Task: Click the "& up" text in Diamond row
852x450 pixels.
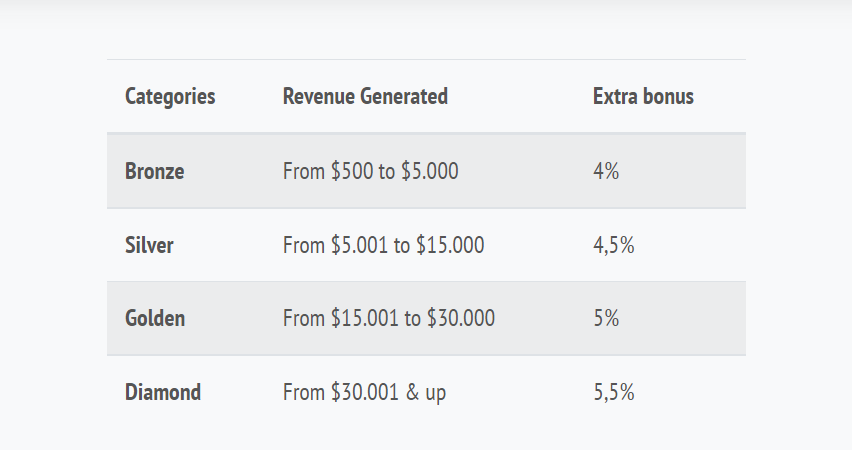Action: (x=427, y=392)
